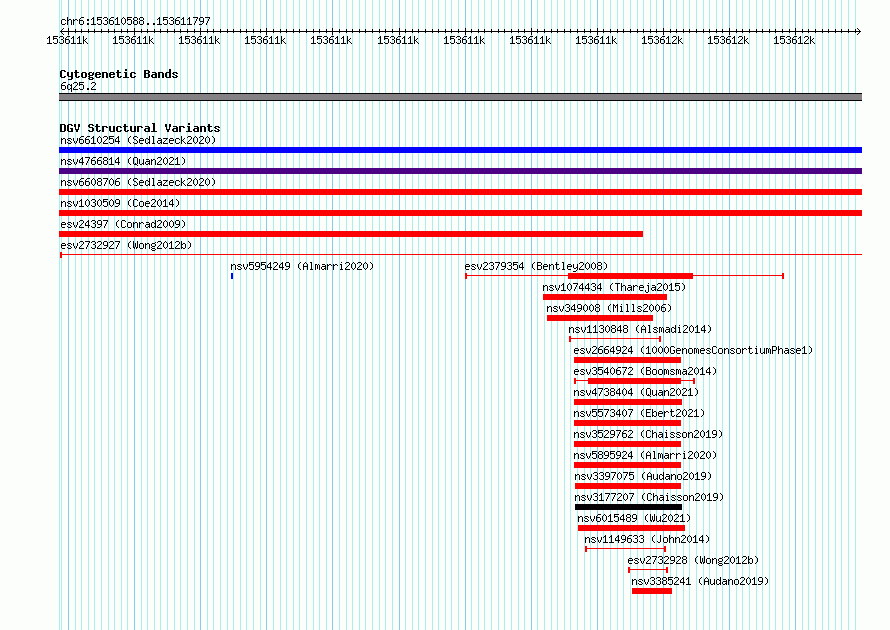Open nsv3397075 (Audano2019) variant label

(x=643, y=476)
